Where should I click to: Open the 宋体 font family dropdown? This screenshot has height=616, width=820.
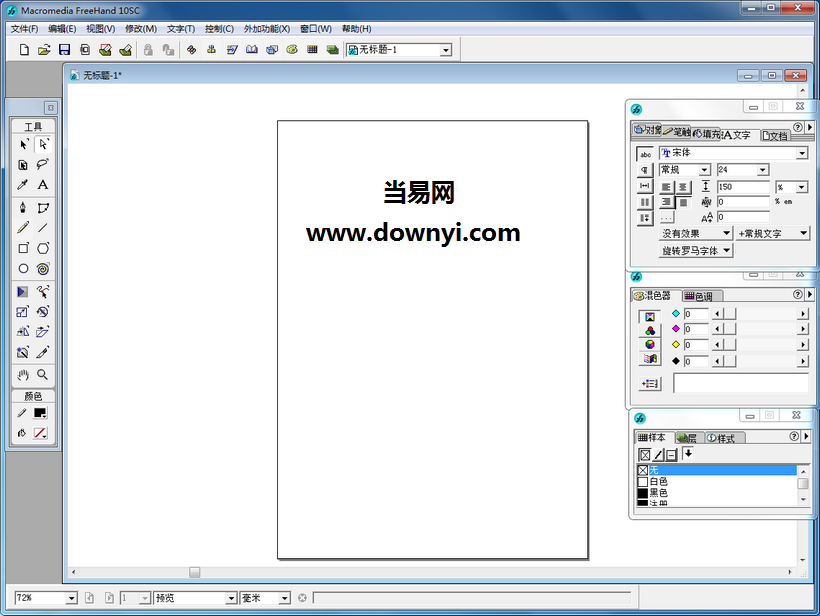(801, 153)
